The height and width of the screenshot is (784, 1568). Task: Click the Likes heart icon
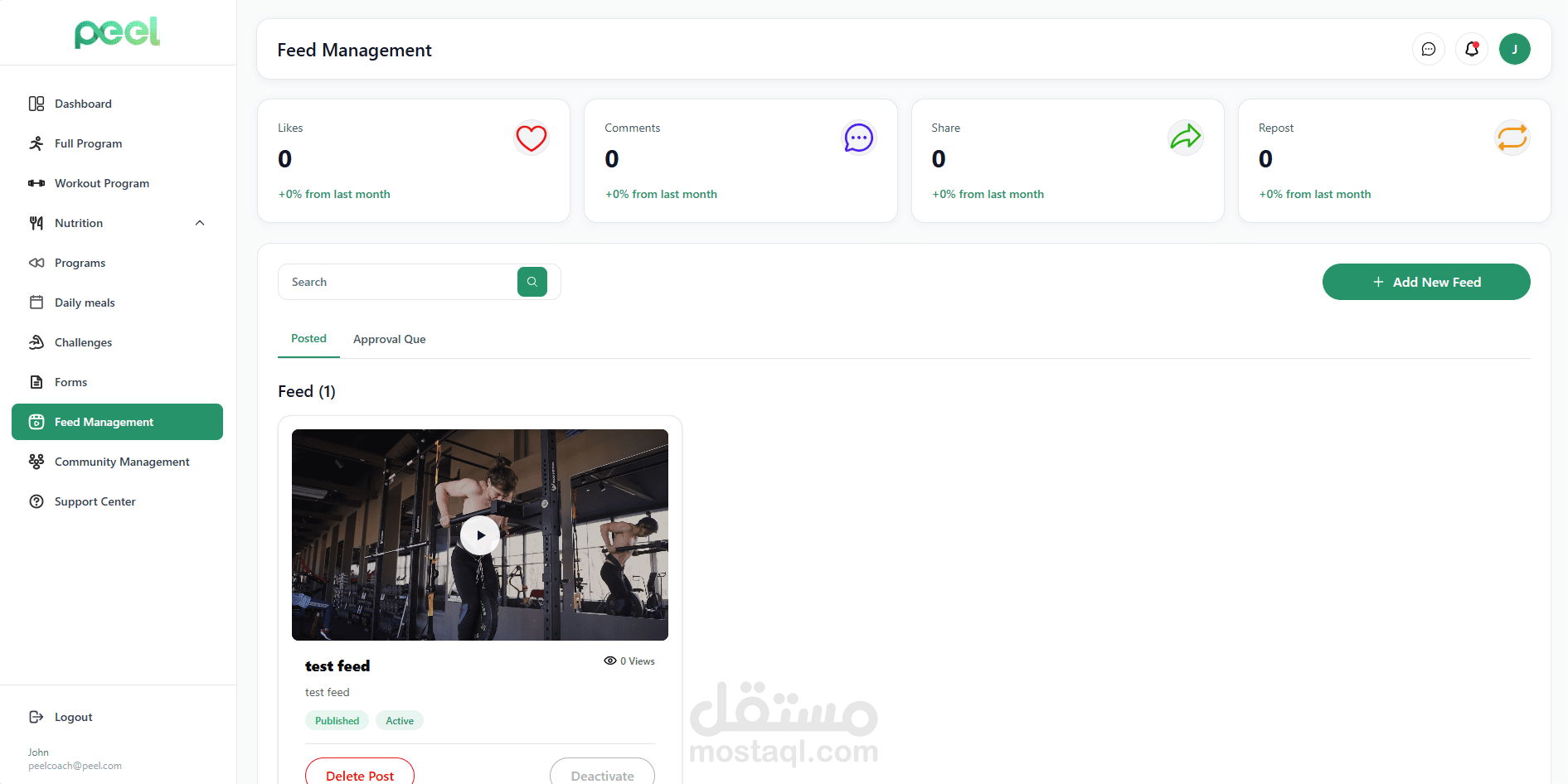[532, 138]
